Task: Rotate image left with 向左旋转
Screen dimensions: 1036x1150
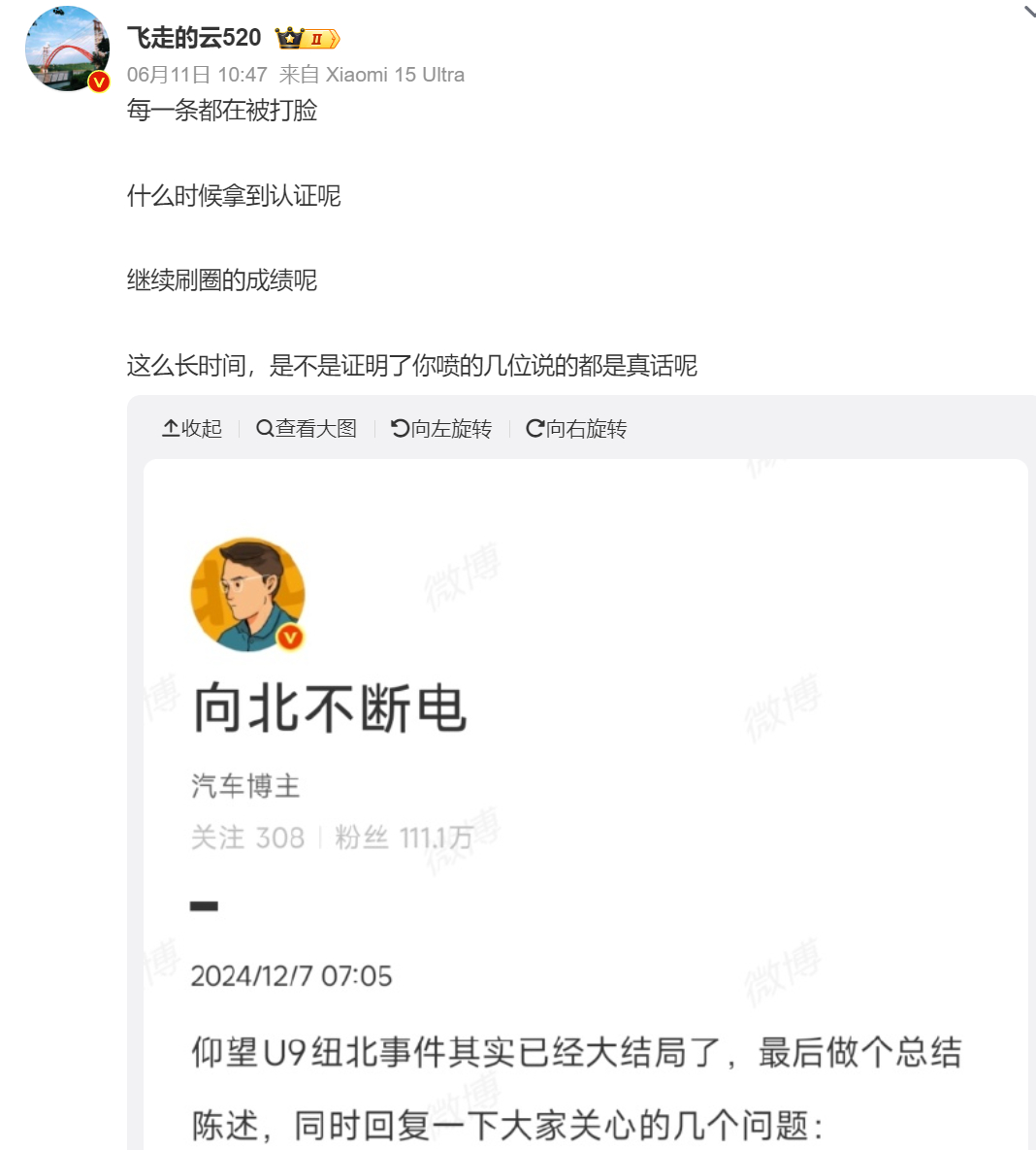Action: 441,428
